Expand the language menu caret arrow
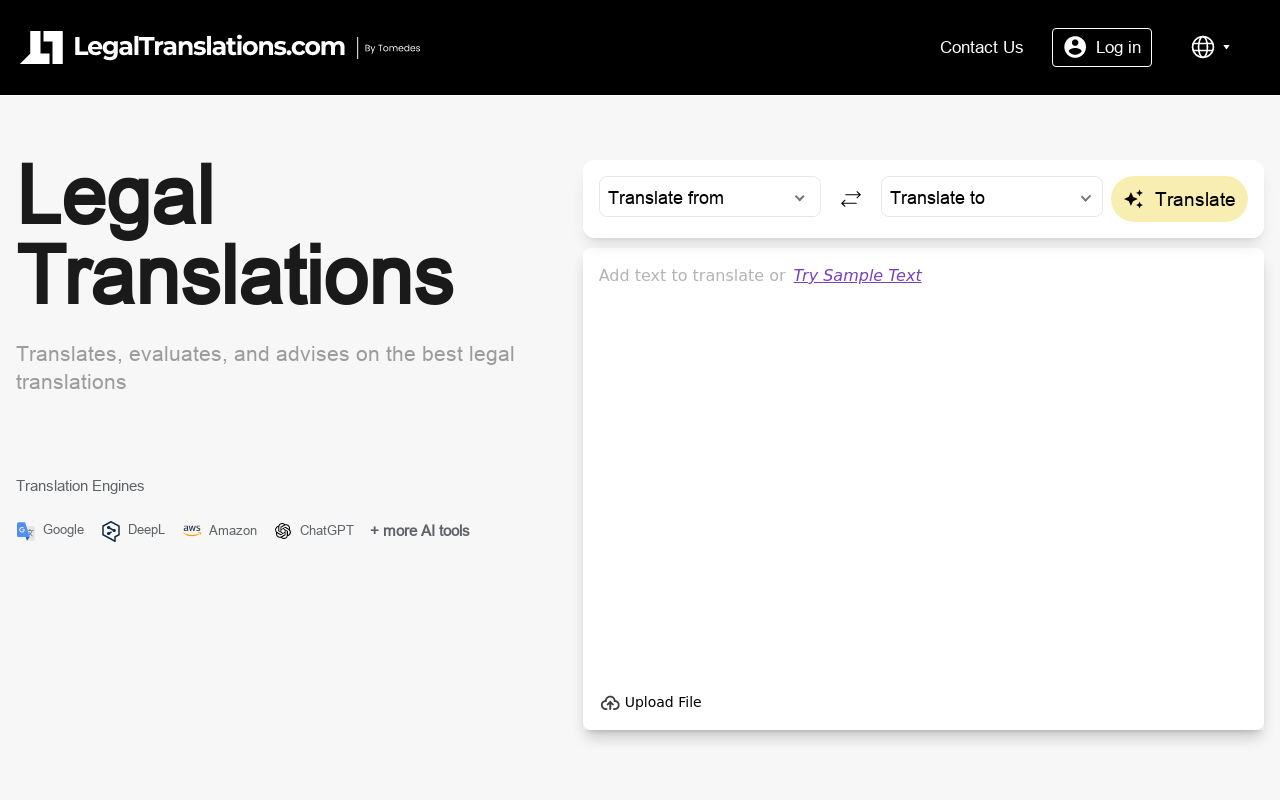This screenshot has height=800, width=1280. (1227, 47)
